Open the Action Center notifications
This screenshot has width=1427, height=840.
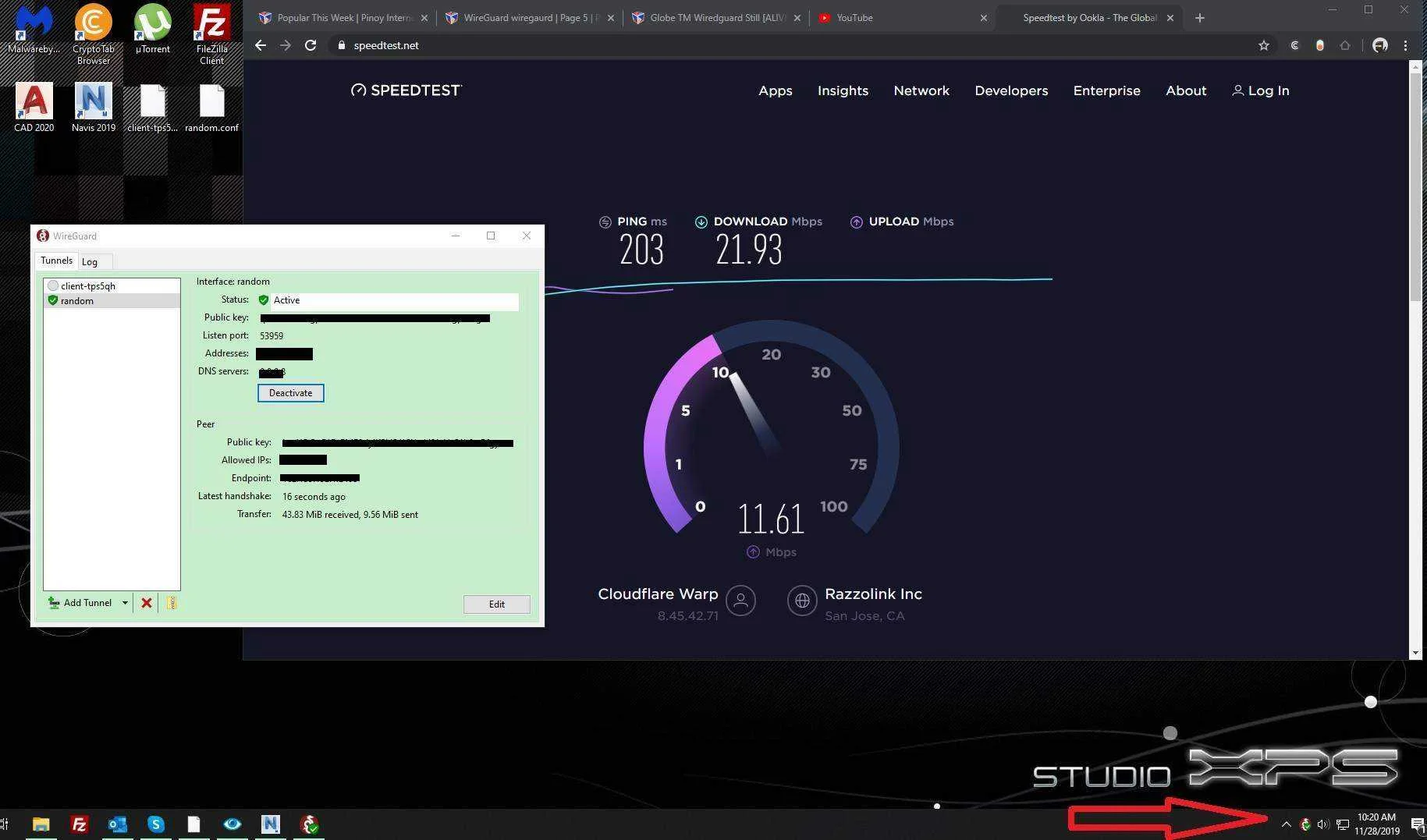point(1418,824)
